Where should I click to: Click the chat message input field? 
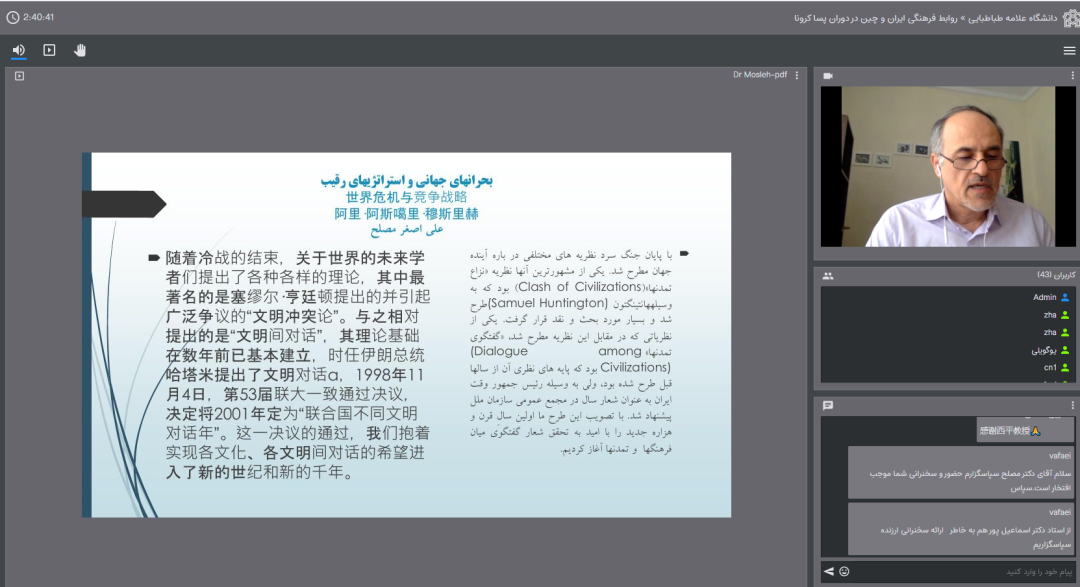(960, 571)
